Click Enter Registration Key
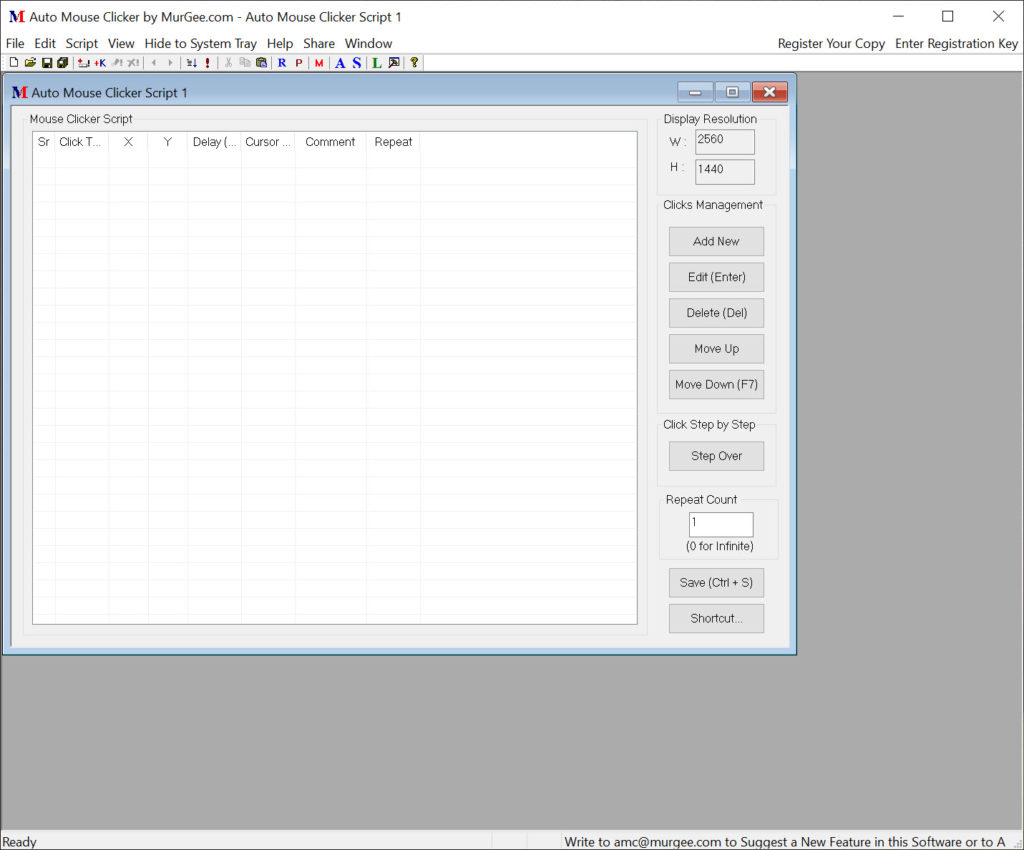Image resolution: width=1024 pixels, height=850 pixels. point(956,43)
